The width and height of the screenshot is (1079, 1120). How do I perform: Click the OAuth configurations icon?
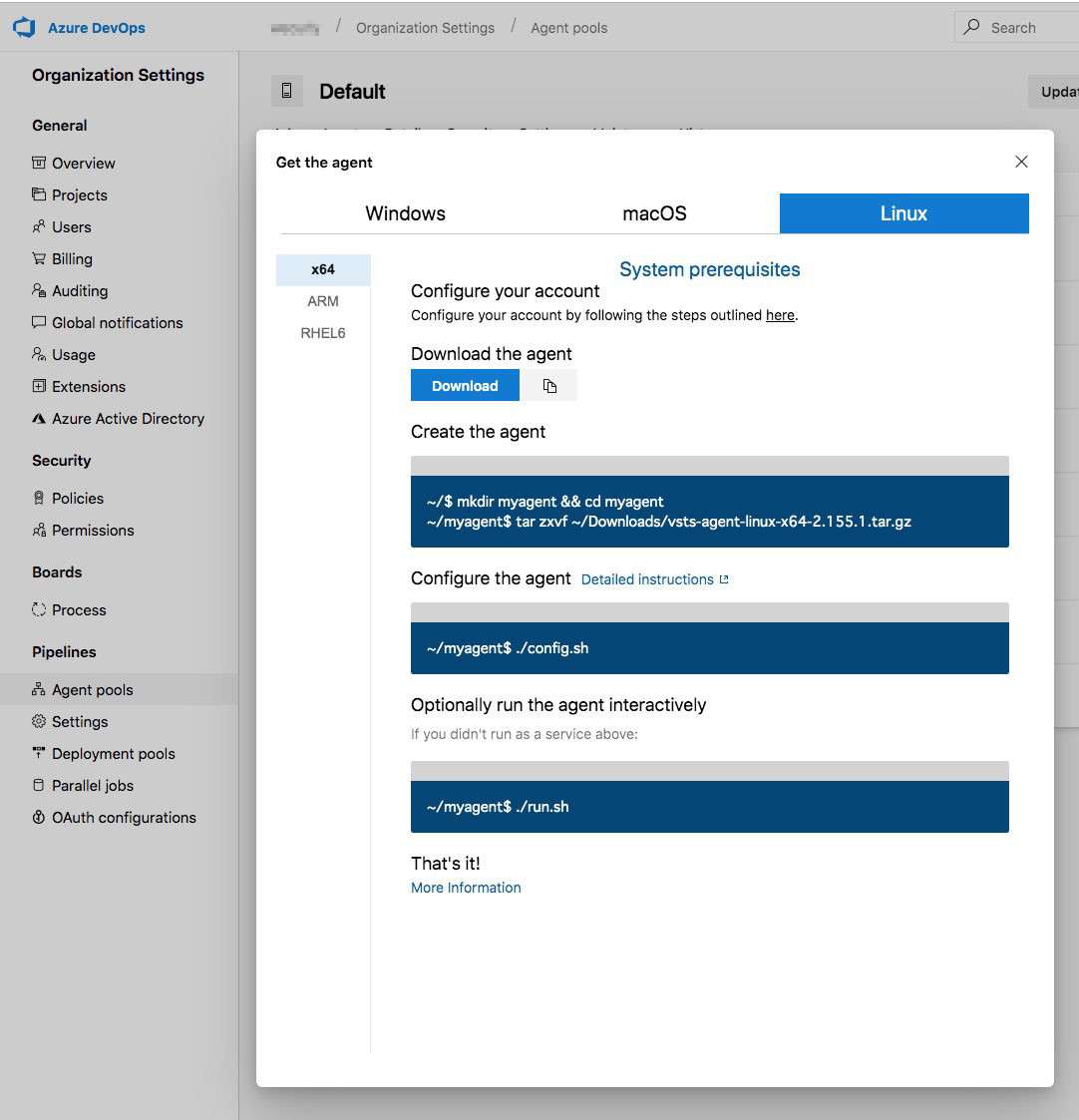39,817
